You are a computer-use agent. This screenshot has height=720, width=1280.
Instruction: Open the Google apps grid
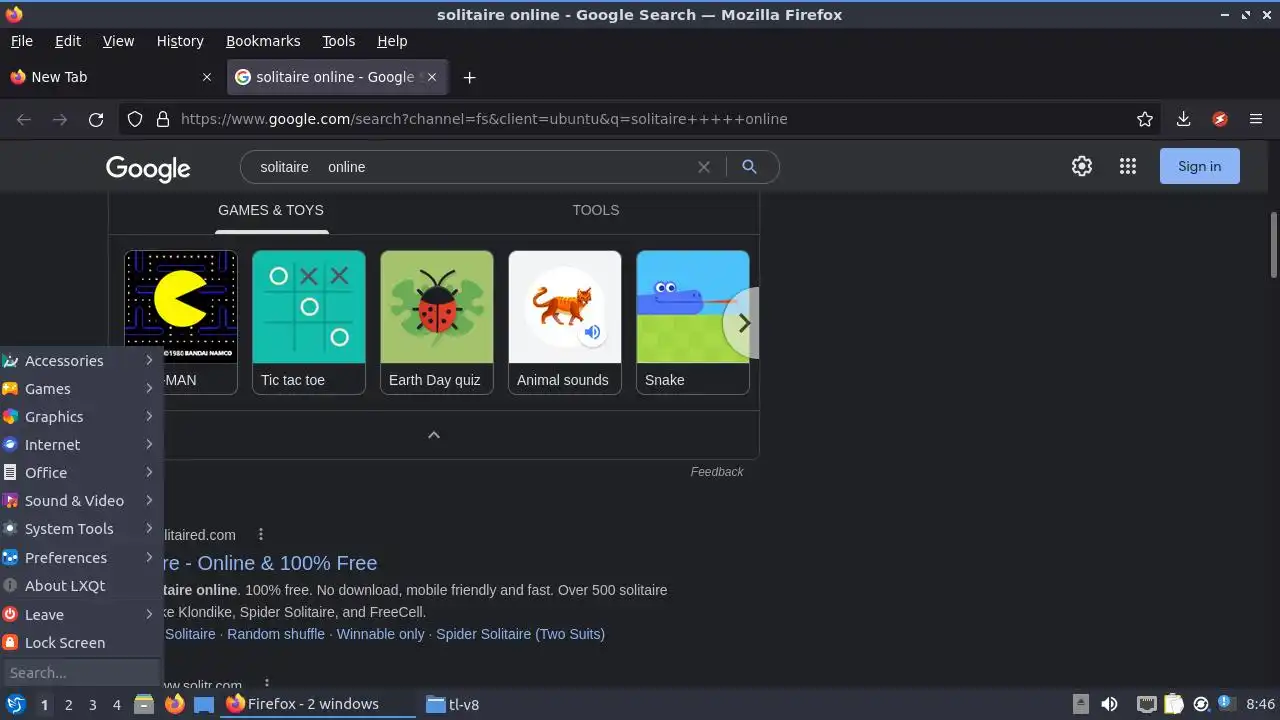[1128, 166]
